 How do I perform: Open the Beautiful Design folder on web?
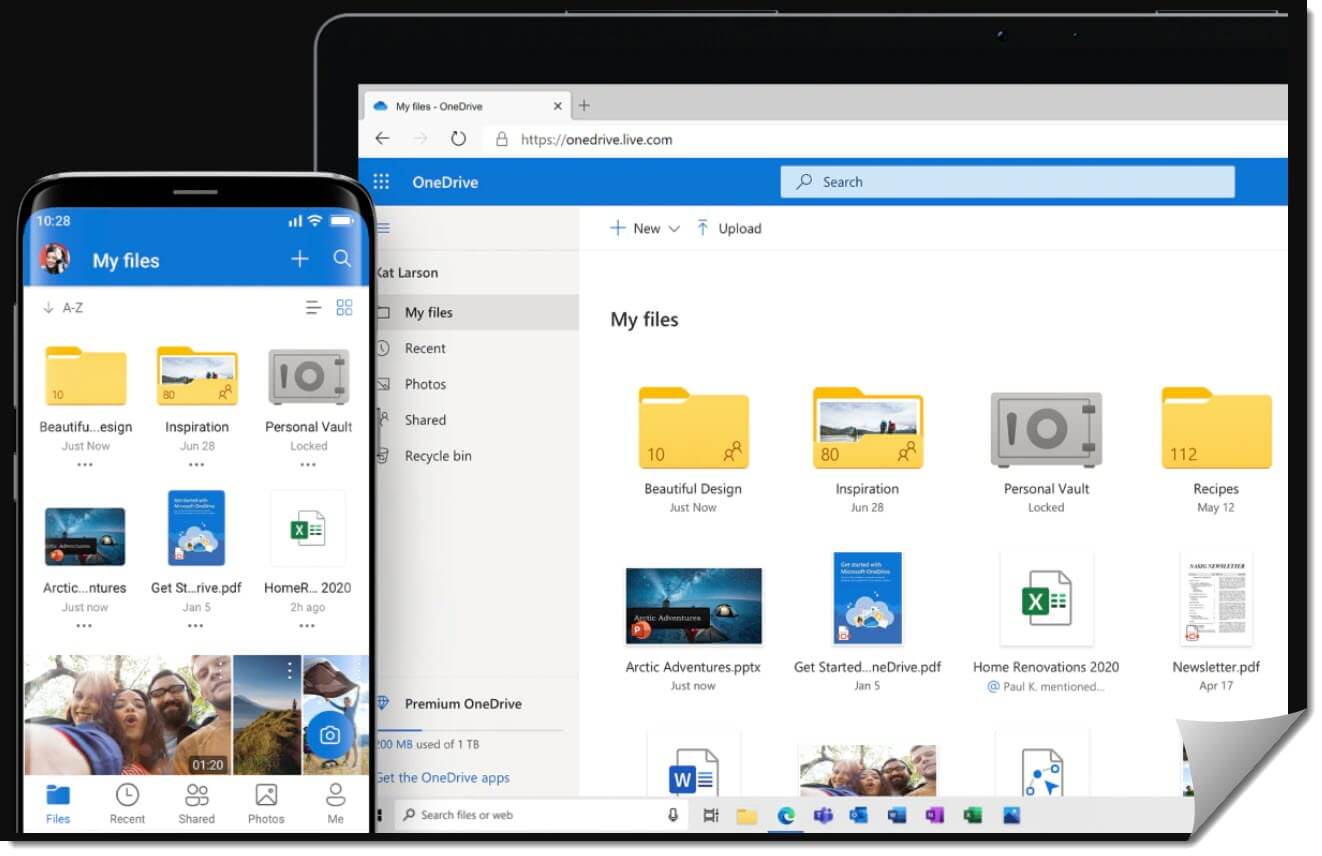(x=693, y=428)
